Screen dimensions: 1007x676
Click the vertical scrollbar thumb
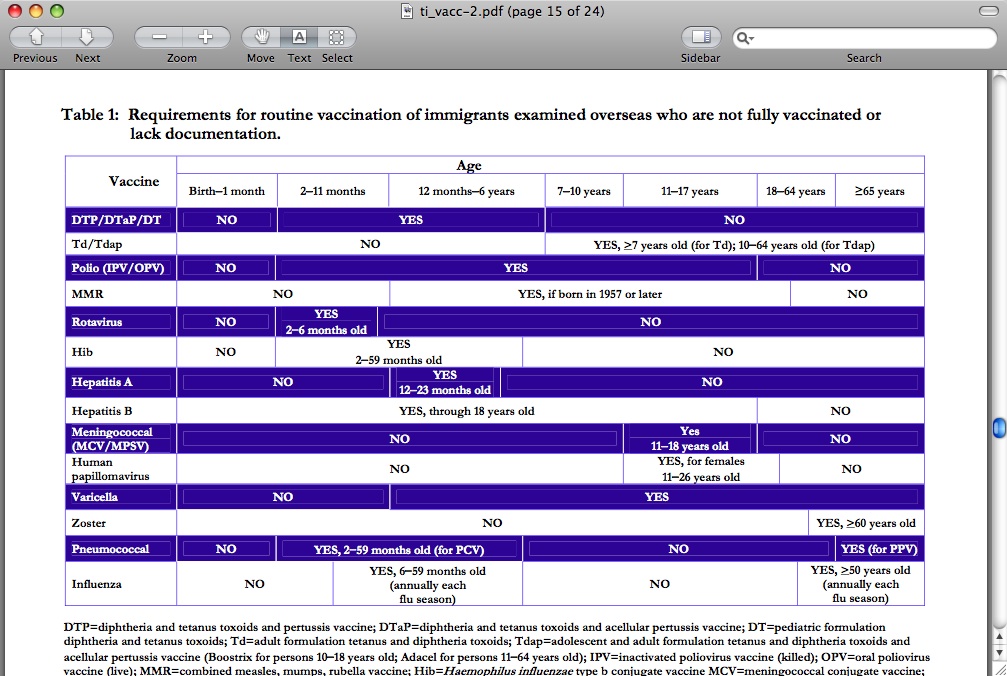(x=999, y=428)
